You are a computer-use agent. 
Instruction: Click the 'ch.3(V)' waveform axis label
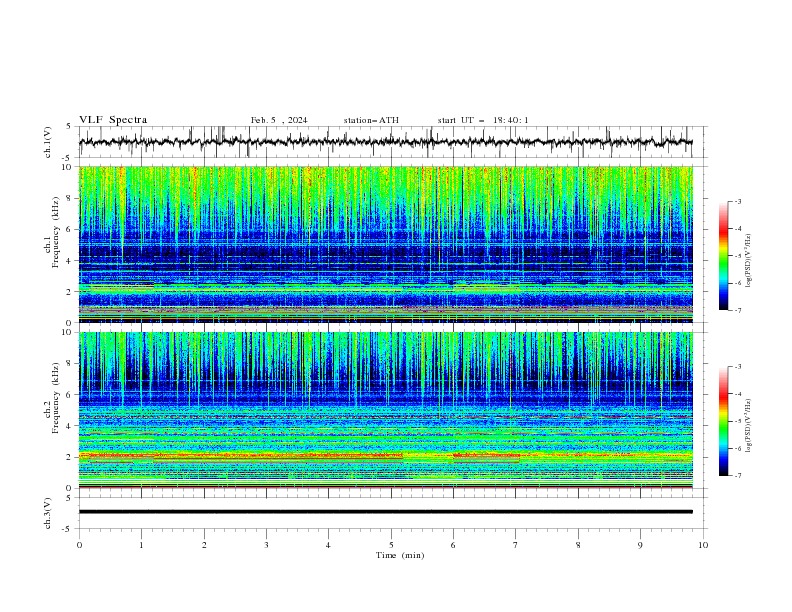point(48,513)
